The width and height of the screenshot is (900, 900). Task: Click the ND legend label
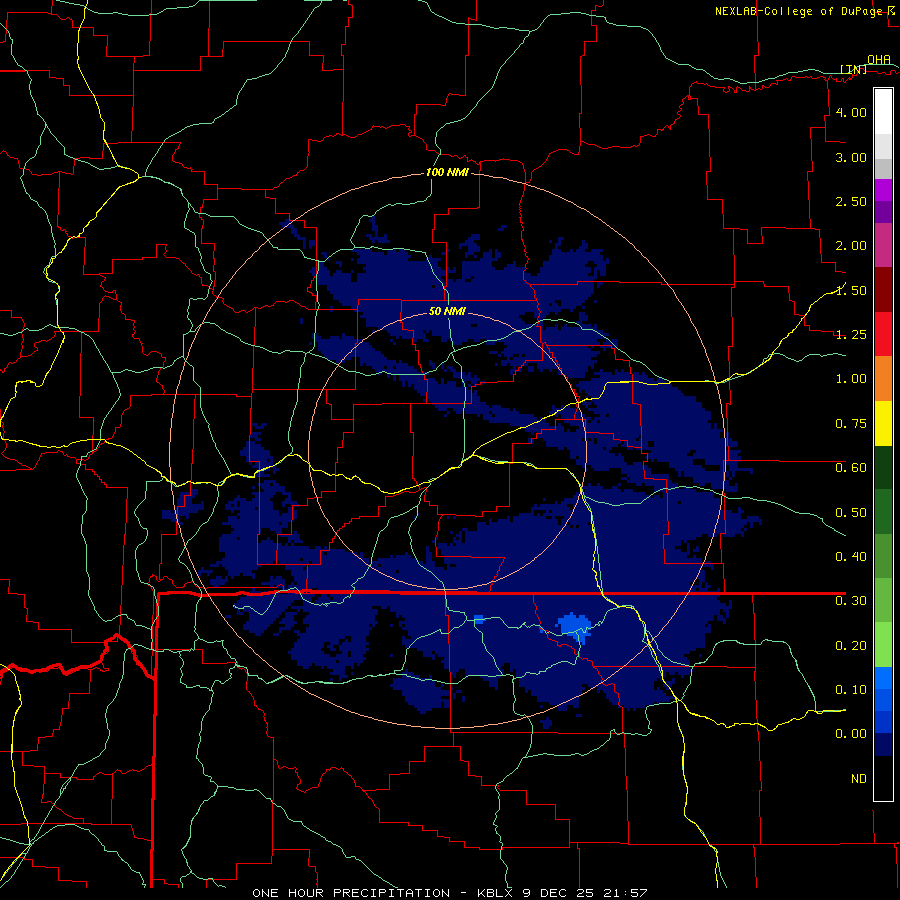pyautogui.click(x=859, y=779)
